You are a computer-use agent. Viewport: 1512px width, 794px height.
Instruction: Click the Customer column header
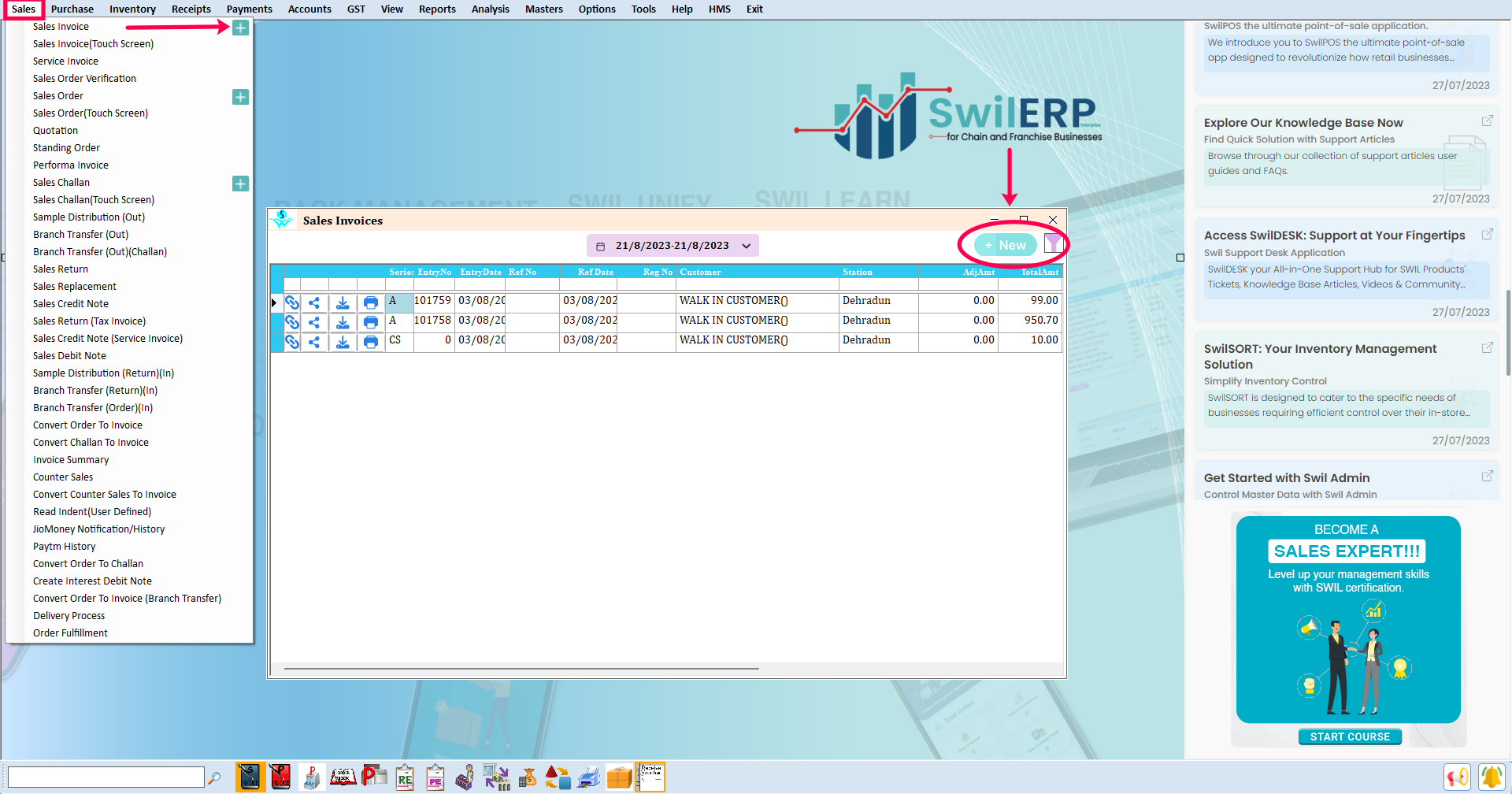pos(758,272)
